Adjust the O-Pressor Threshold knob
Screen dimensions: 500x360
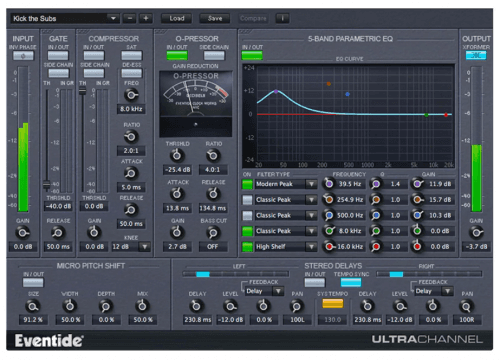point(177,155)
